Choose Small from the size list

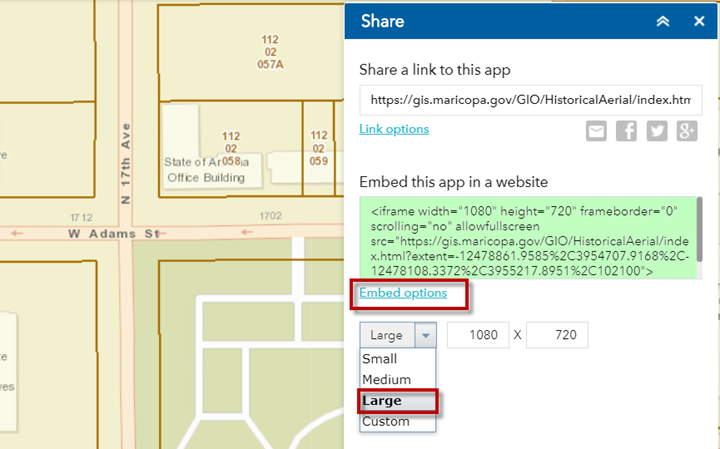coord(380,359)
